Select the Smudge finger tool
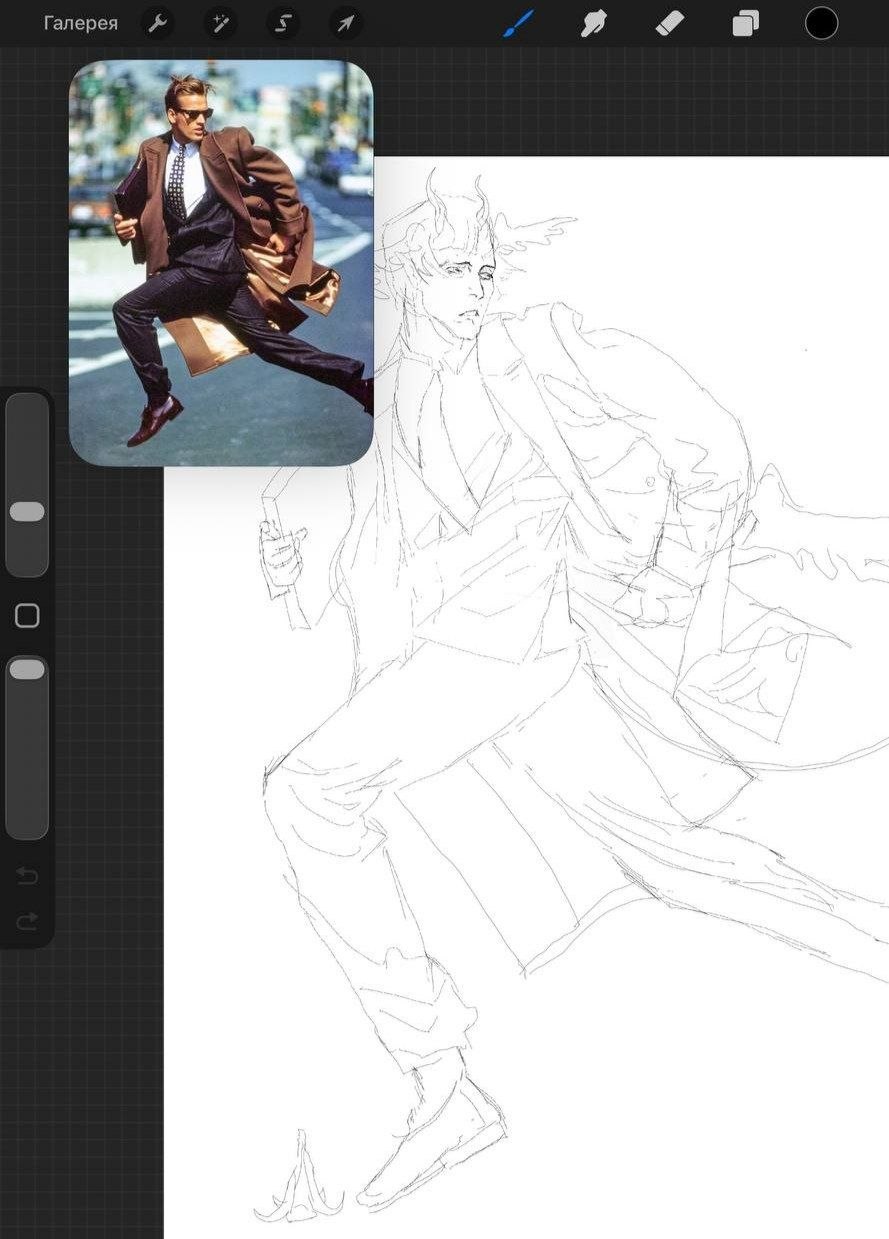This screenshot has width=889, height=1239. [x=594, y=23]
